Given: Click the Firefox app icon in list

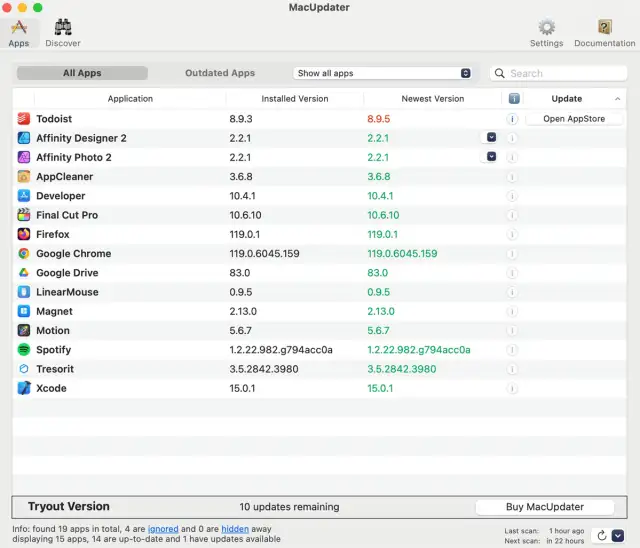Looking at the screenshot, I should click(x=24, y=234).
